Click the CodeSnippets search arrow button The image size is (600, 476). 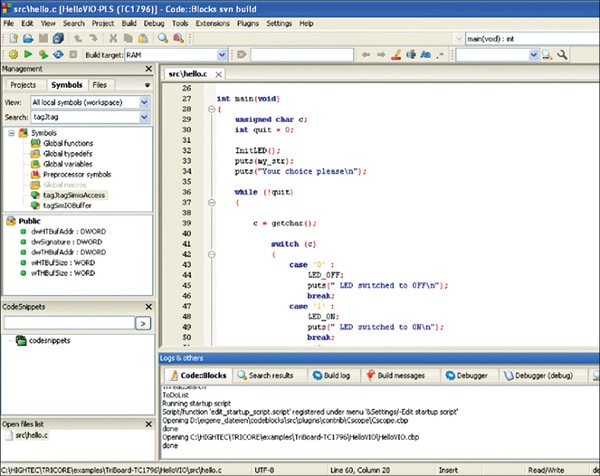[x=143, y=323]
